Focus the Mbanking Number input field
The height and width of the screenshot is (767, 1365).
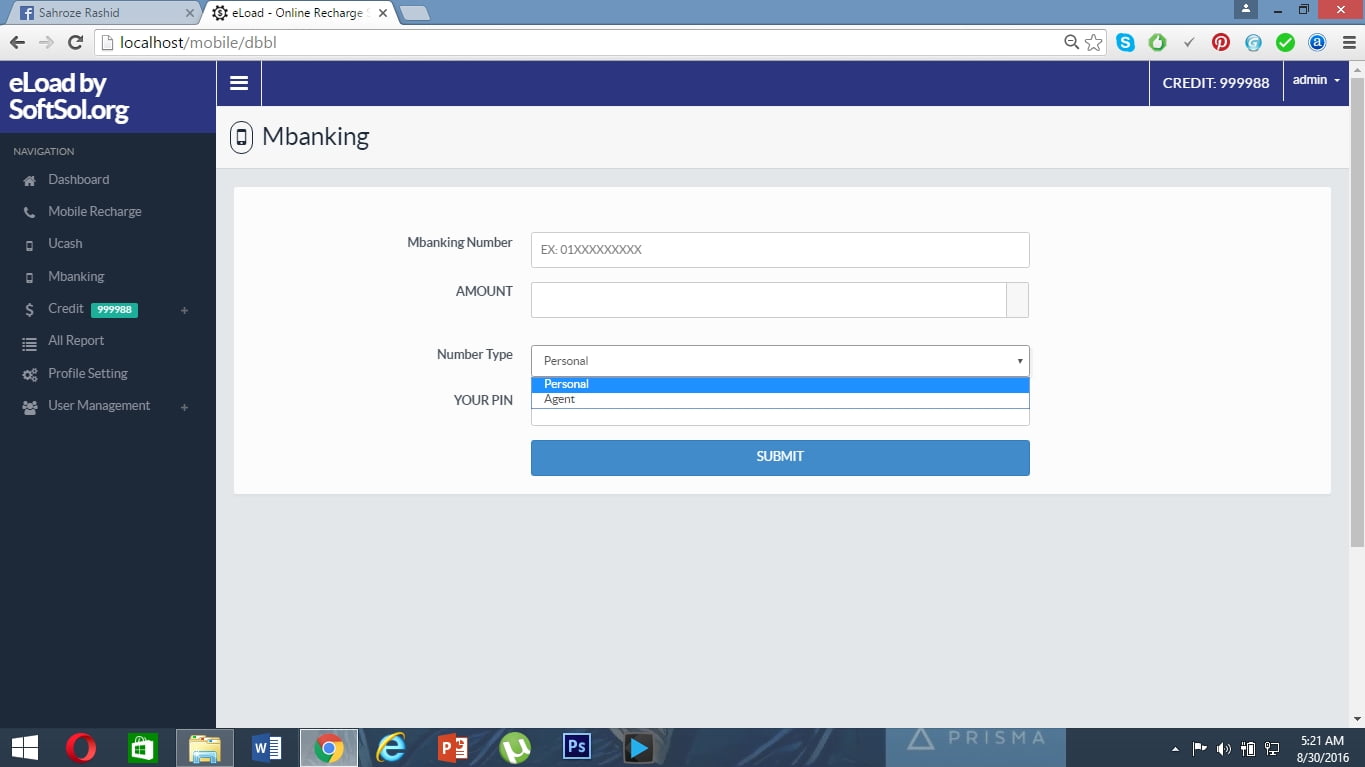pyautogui.click(x=780, y=250)
